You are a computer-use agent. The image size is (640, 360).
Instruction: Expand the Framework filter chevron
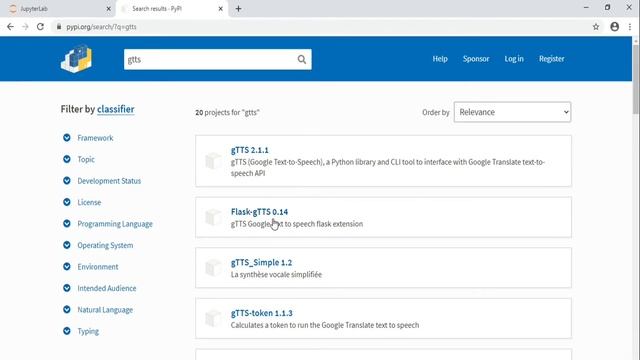[67, 138]
